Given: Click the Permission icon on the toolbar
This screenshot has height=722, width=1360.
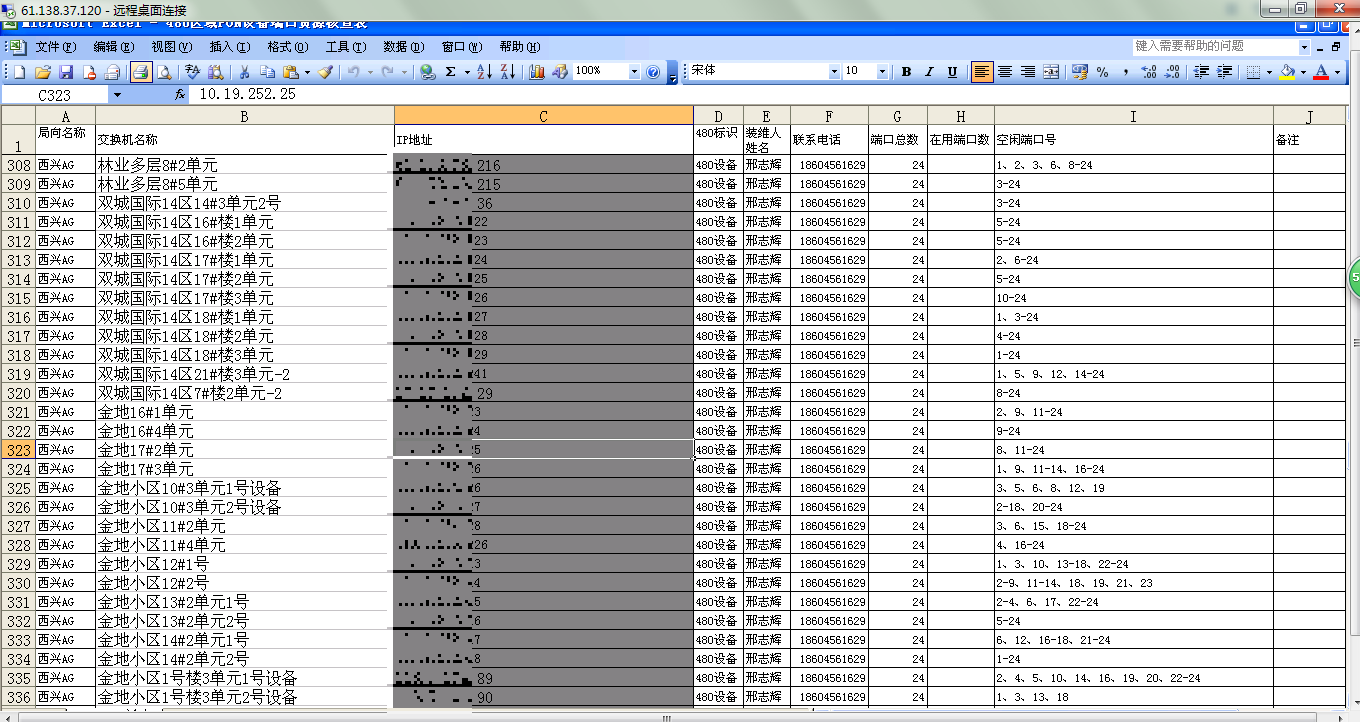Looking at the screenshot, I should click(89, 72).
